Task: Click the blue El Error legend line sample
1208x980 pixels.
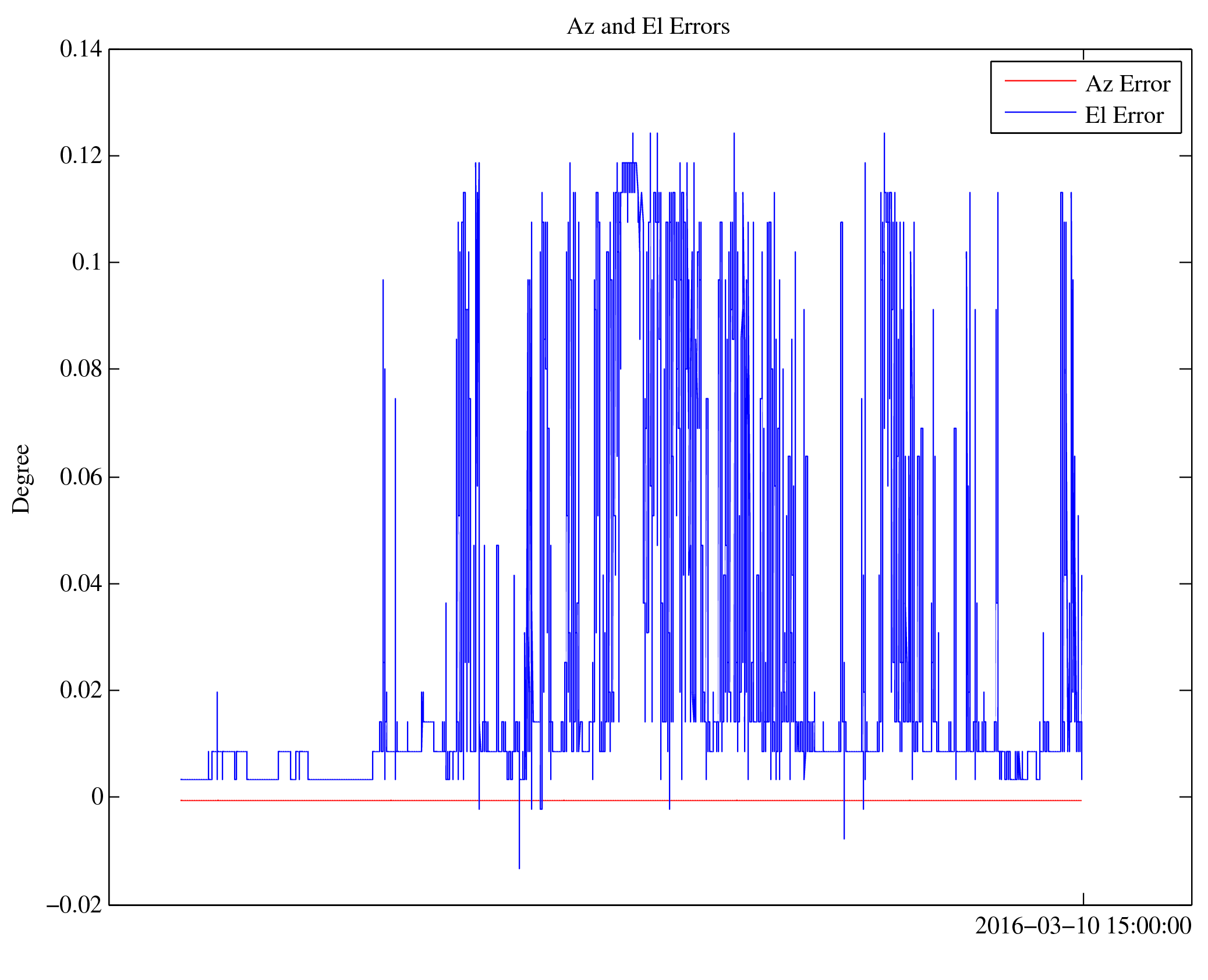Action: [x=1040, y=112]
